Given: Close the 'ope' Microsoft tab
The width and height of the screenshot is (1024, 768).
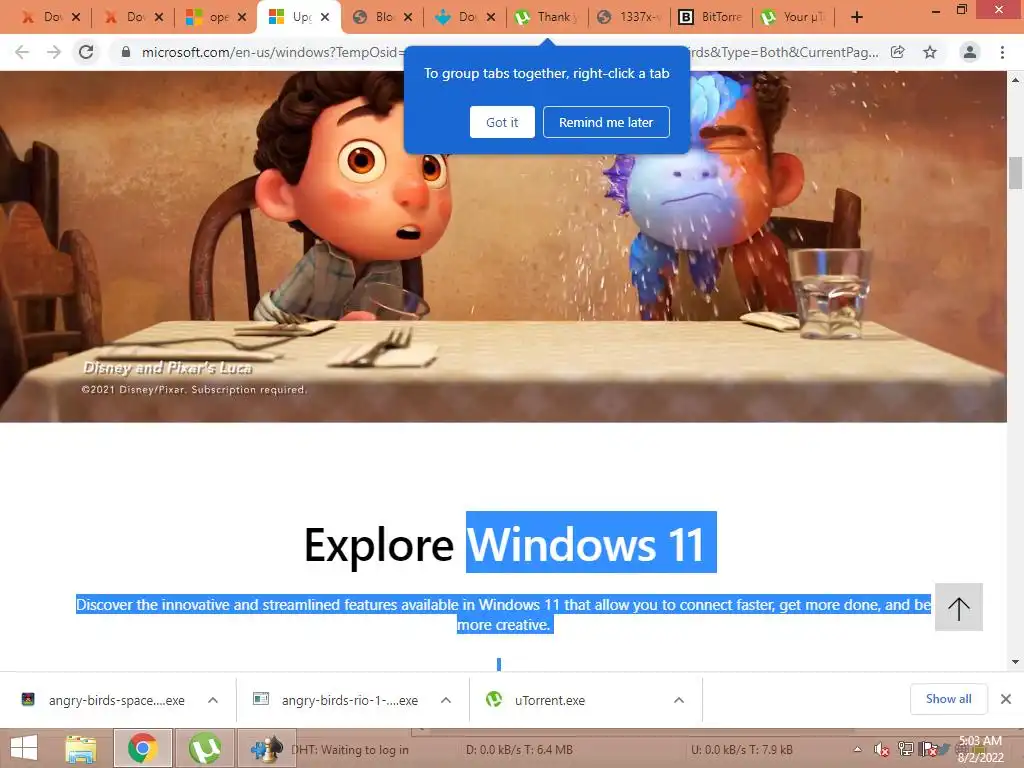Looking at the screenshot, I should click(x=242, y=17).
